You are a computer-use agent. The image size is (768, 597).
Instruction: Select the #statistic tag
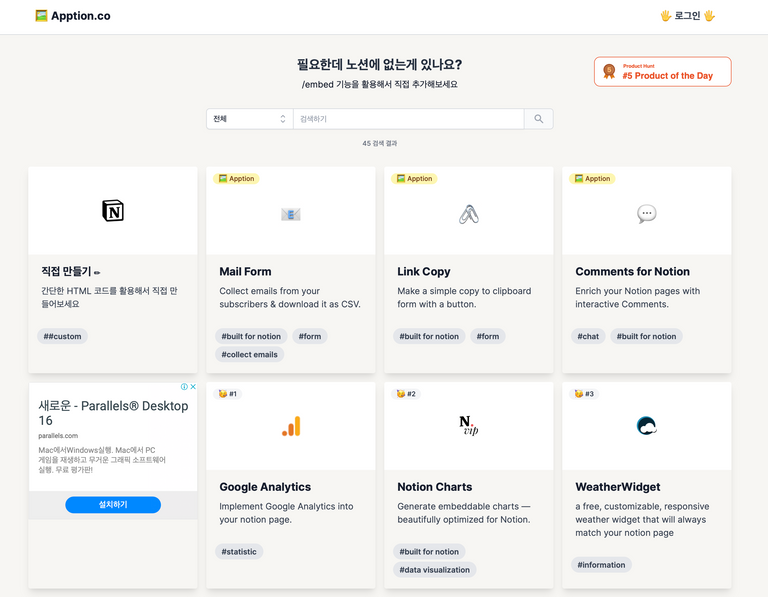239,552
